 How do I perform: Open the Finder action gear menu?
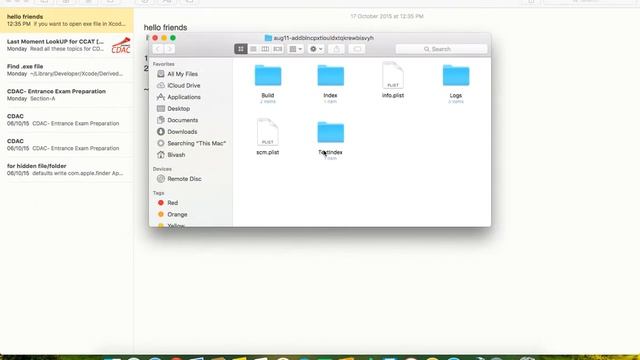[316, 49]
